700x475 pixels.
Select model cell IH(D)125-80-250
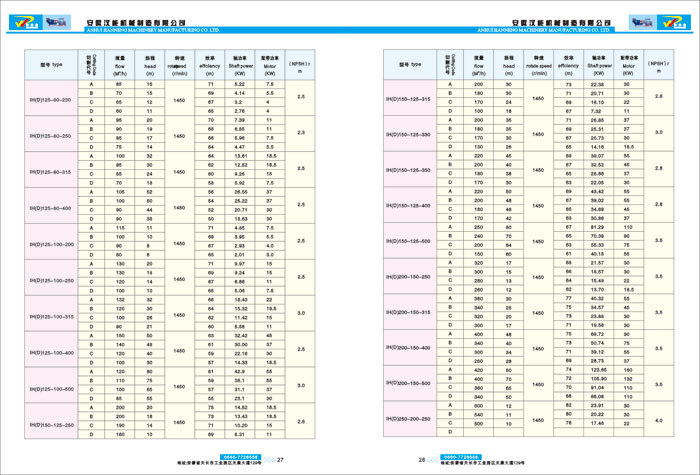51,133
